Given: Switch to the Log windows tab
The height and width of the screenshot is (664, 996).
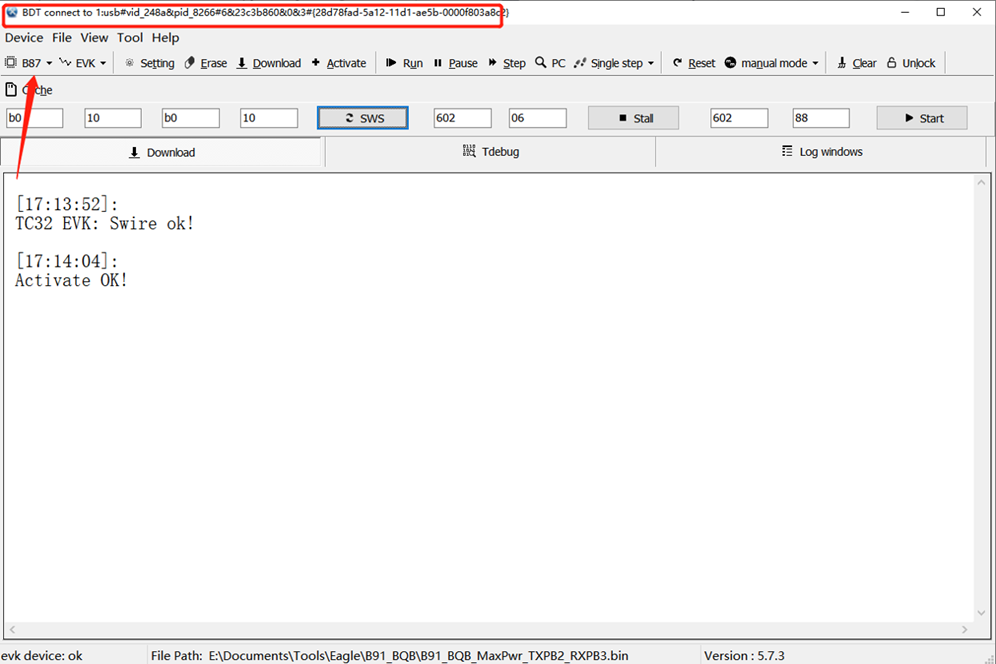Looking at the screenshot, I should [x=821, y=152].
